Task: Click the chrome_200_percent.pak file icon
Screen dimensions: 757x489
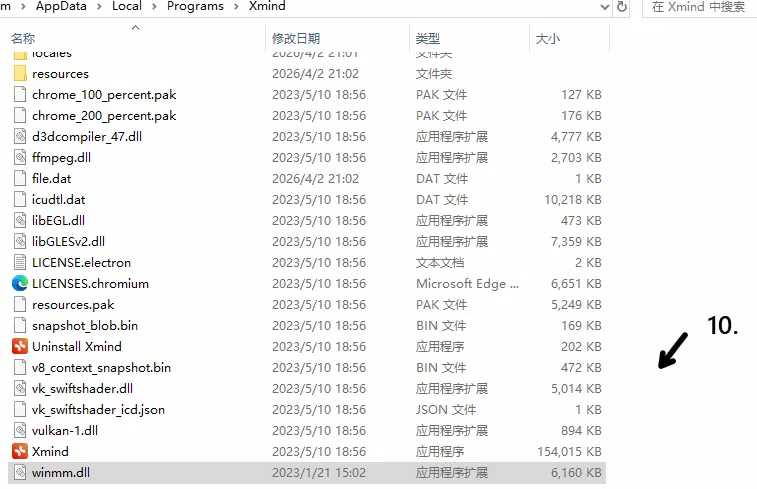Action: 20,116
